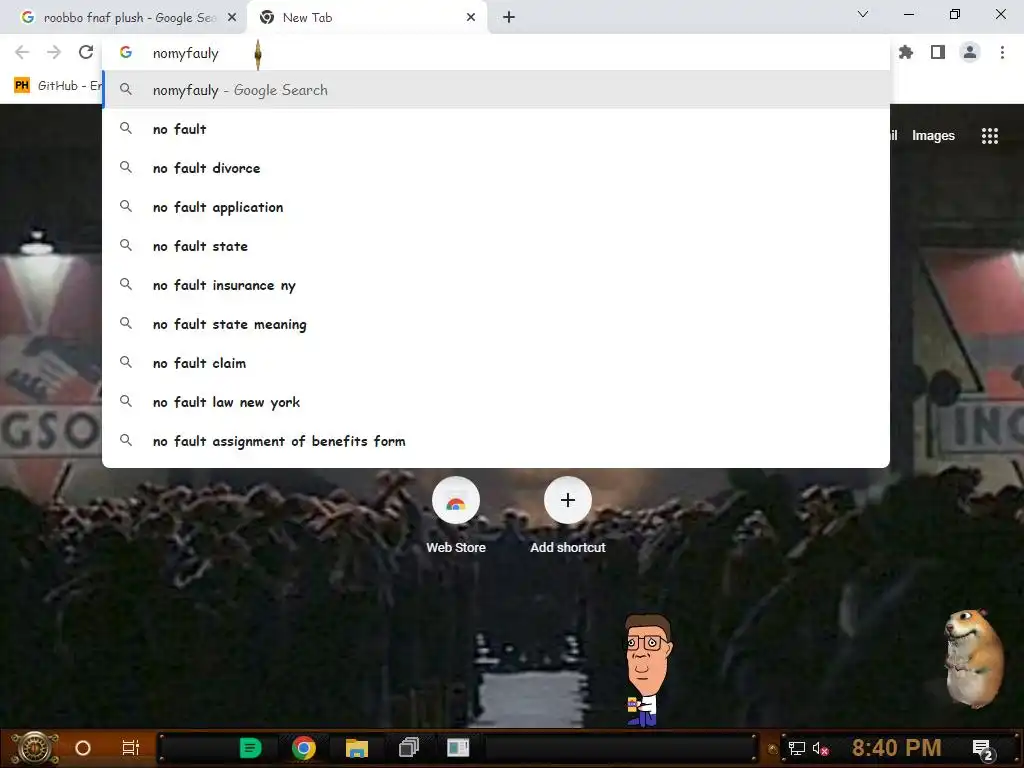
Task: Close the New Tab tab
Action: click(471, 18)
